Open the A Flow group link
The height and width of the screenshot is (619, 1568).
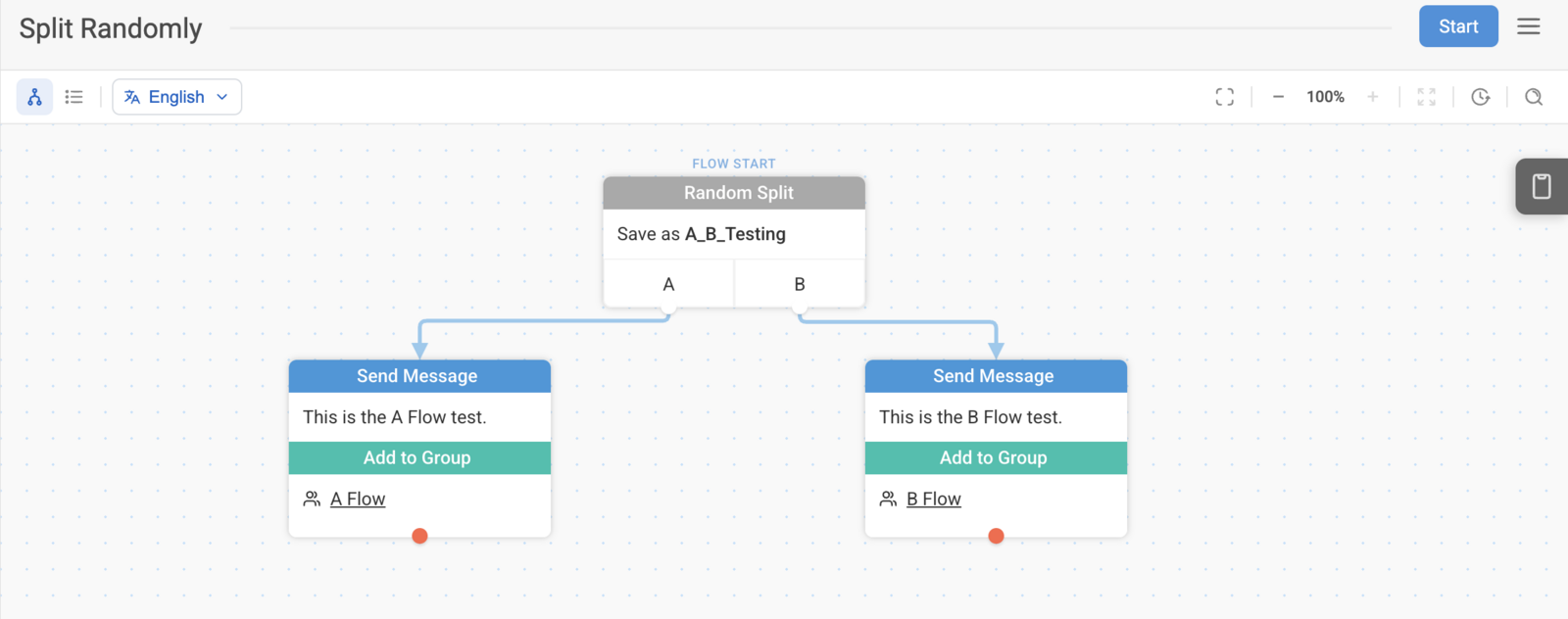point(358,500)
